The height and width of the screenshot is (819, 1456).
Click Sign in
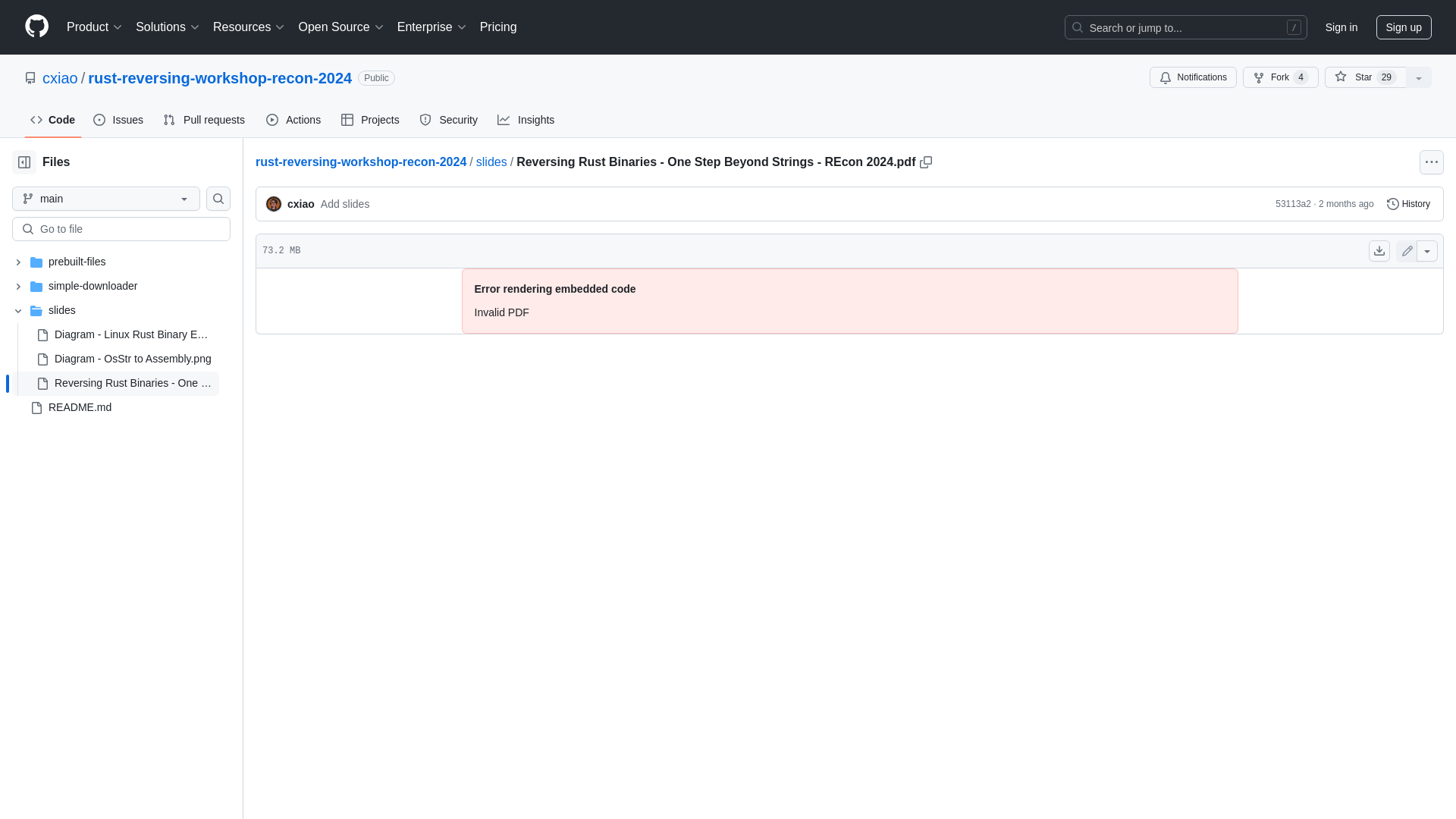pyautogui.click(x=1341, y=27)
